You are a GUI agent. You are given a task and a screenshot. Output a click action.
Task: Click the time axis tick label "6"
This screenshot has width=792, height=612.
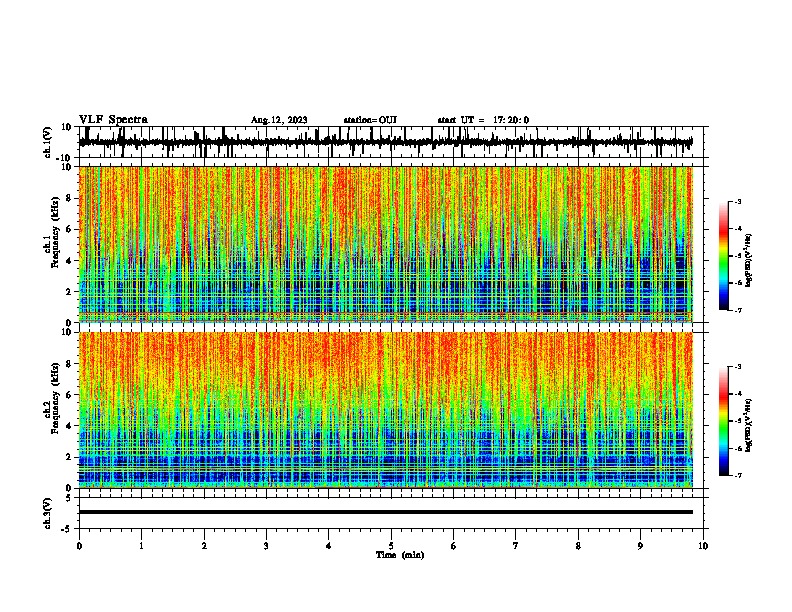[454, 546]
